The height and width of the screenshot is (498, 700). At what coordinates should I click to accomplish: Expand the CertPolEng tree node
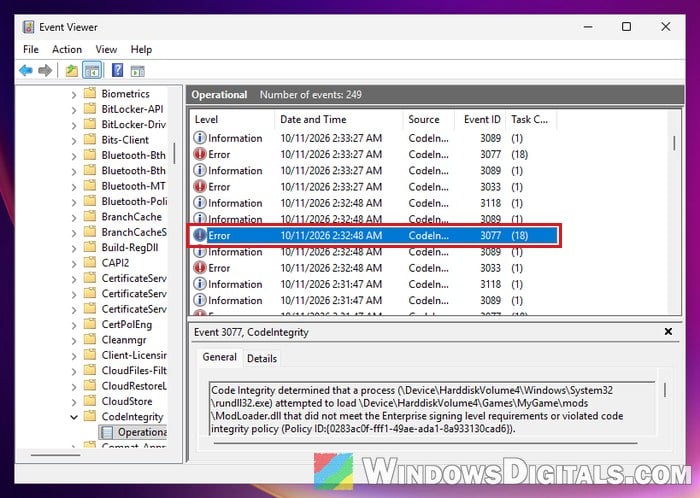[74, 325]
